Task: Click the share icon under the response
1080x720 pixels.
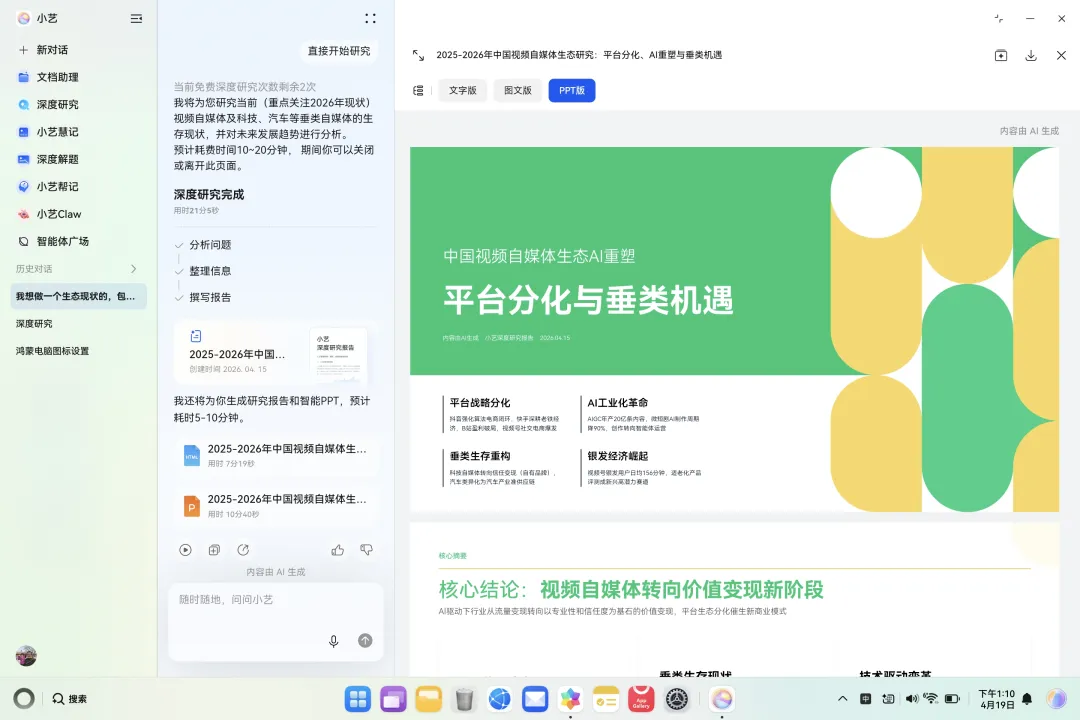Action: 243,550
